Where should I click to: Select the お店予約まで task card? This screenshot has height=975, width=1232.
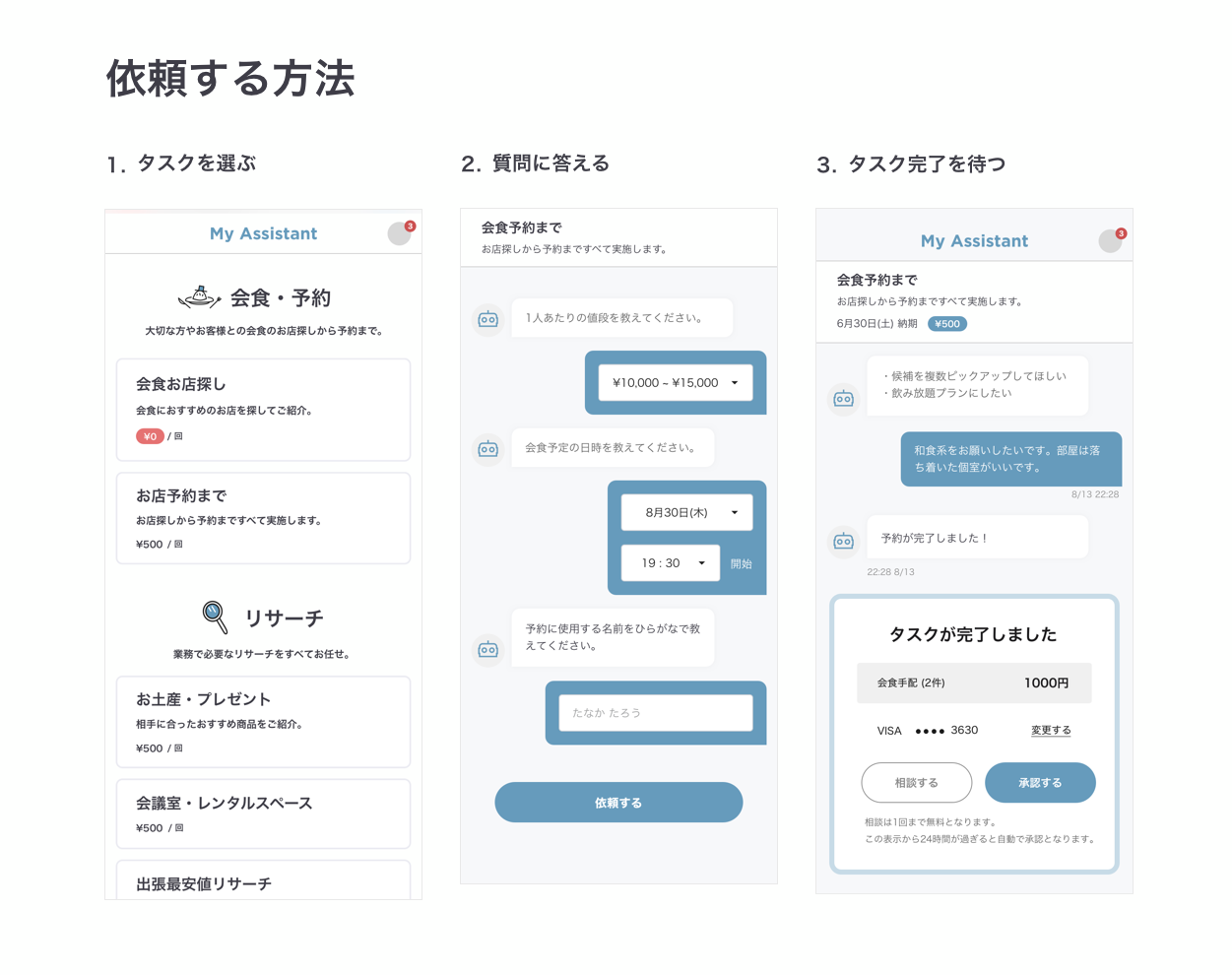(x=263, y=518)
